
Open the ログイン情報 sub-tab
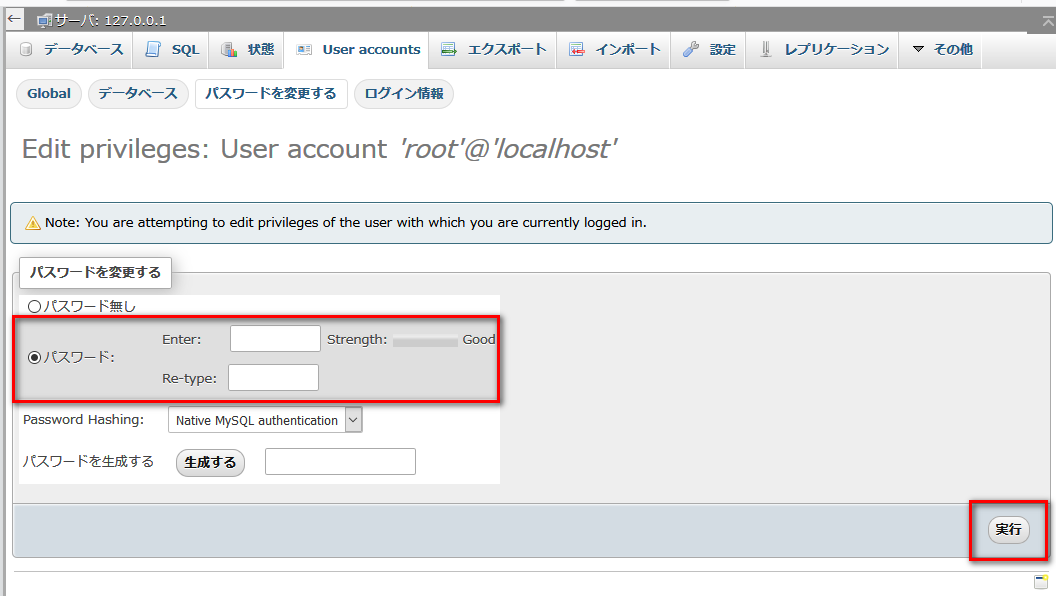(x=404, y=94)
